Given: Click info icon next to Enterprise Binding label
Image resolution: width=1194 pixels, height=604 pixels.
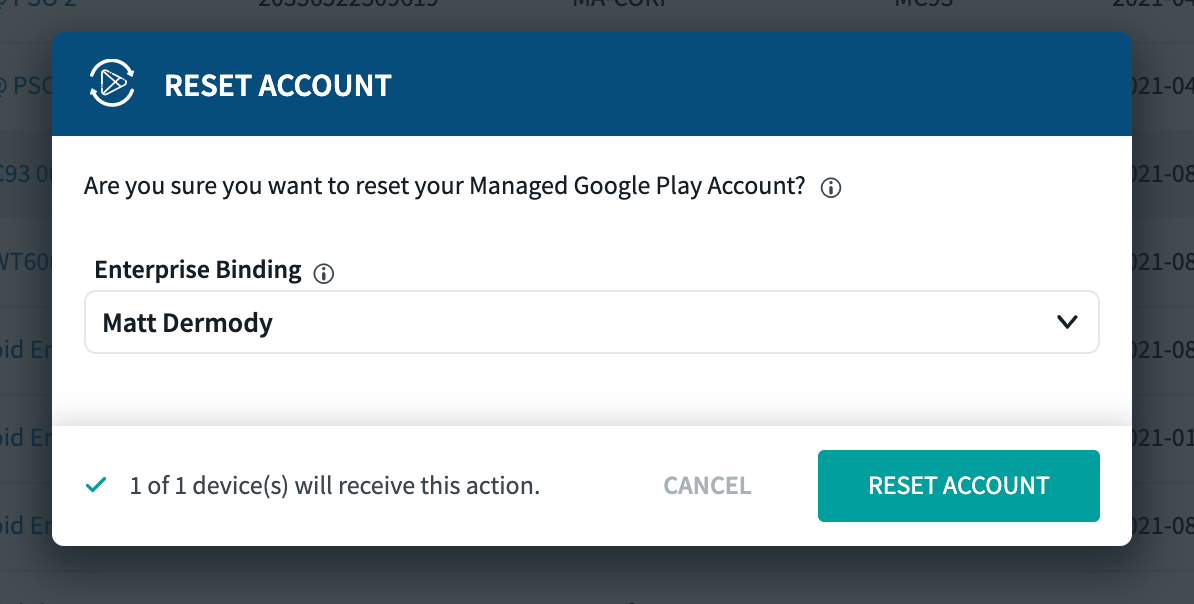Looking at the screenshot, I should (x=323, y=273).
